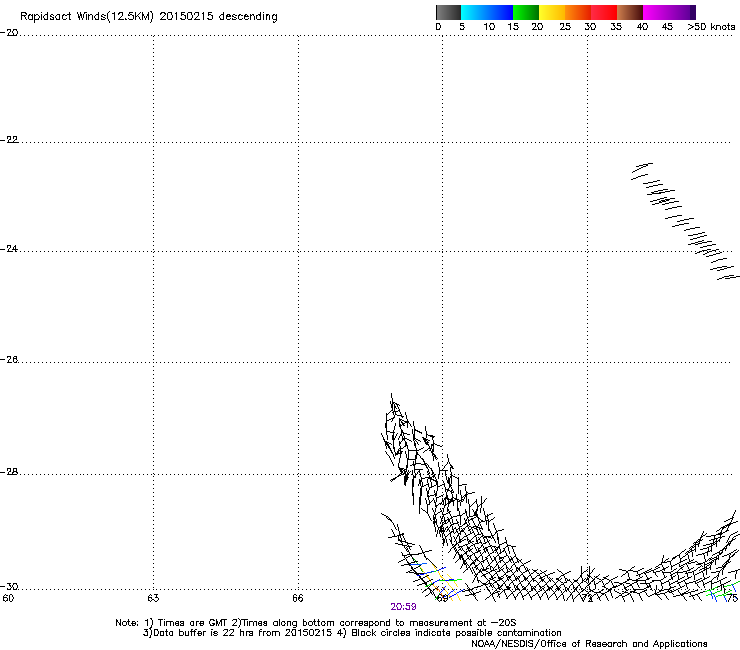Screen dimensions: 740x650
Task: Click the 75 longitude axis label
Action: [732, 599]
